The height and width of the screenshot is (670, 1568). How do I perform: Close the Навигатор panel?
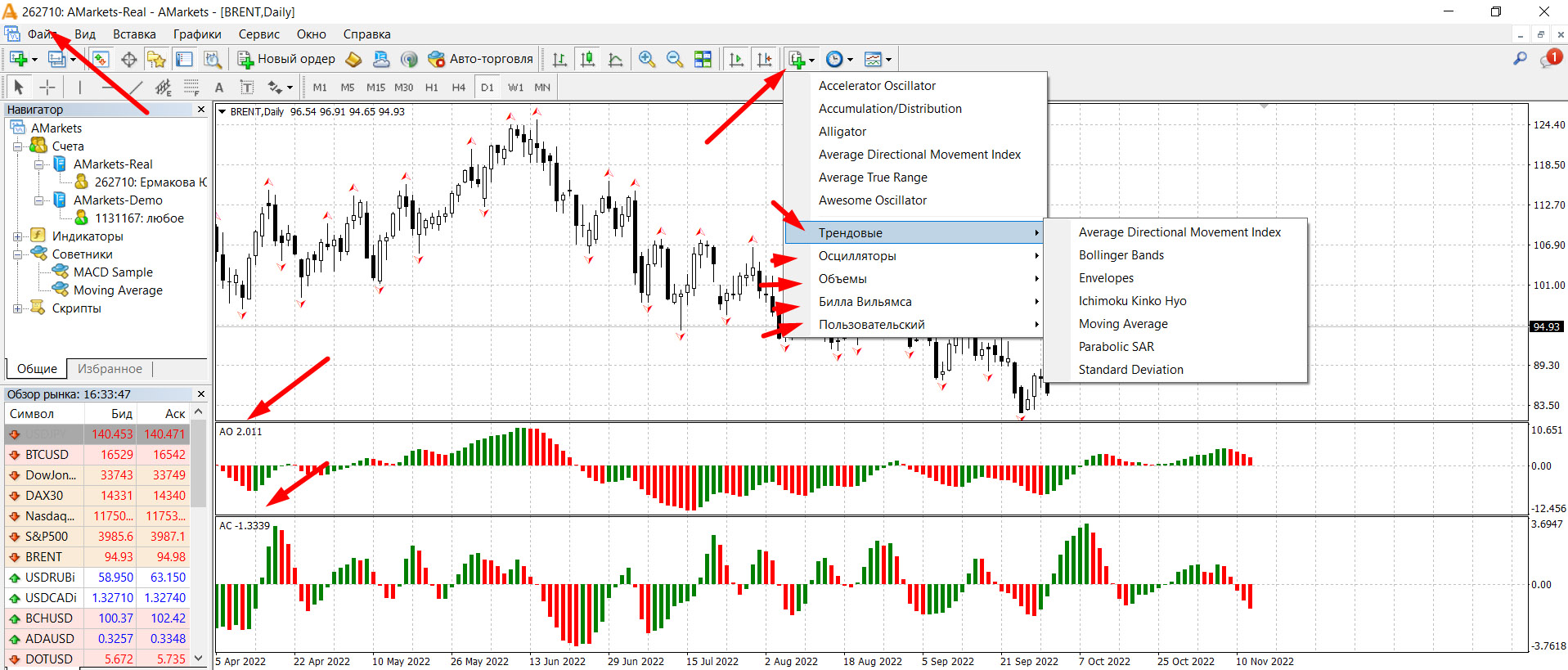[x=201, y=110]
